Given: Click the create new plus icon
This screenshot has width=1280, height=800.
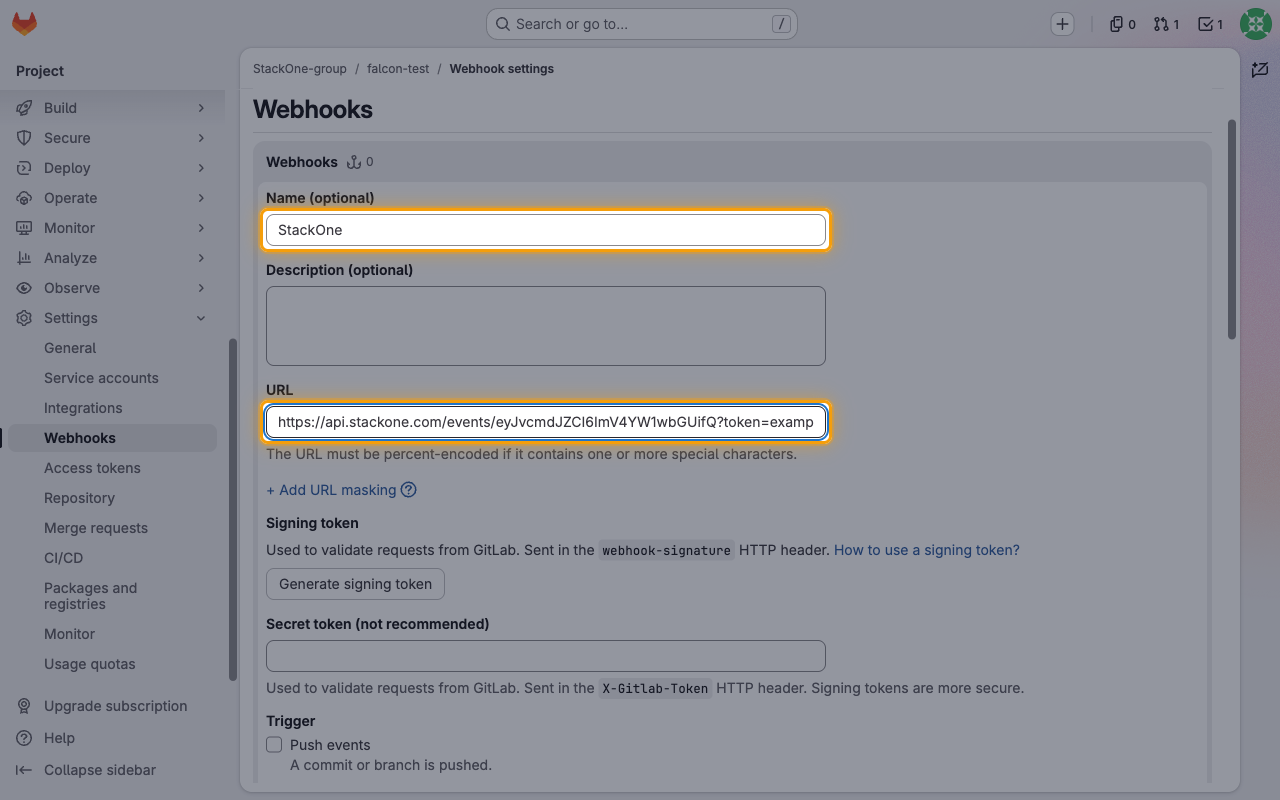Looking at the screenshot, I should coord(1062,24).
